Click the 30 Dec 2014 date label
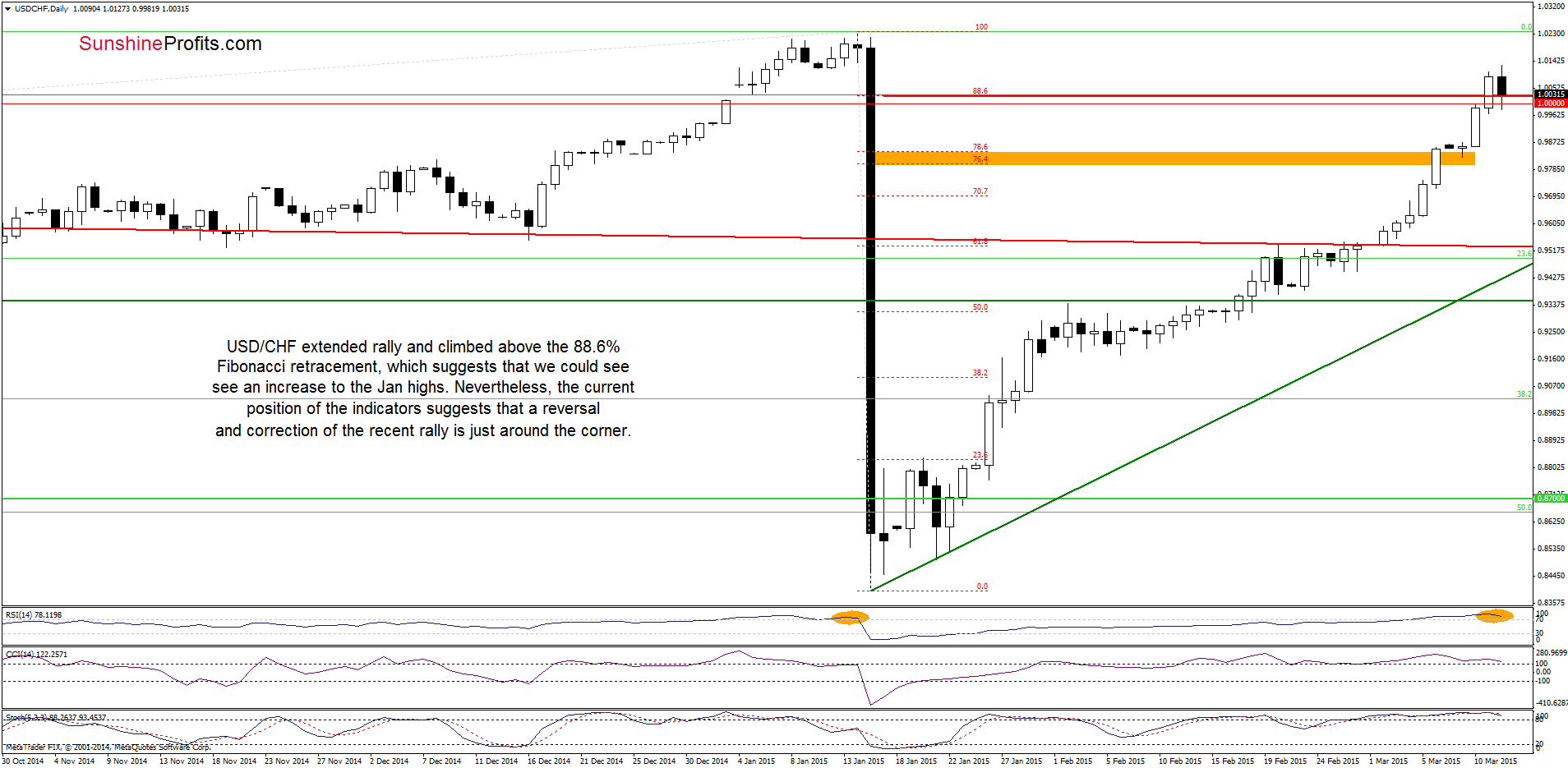The height and width of the screenshot is (768, 1568). 707,761
